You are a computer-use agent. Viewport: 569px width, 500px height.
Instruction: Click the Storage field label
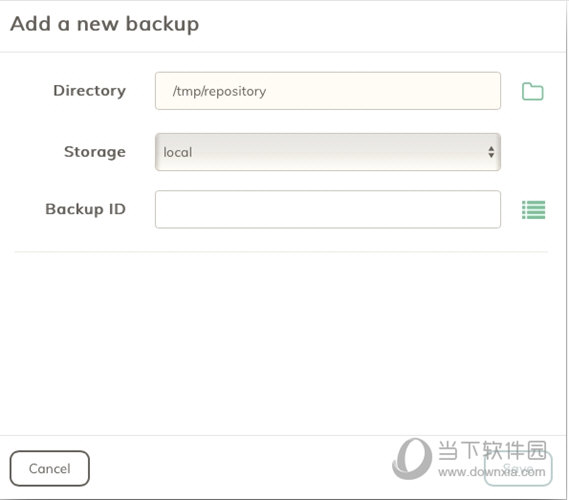pyautogui.click(x=95, y=152)
